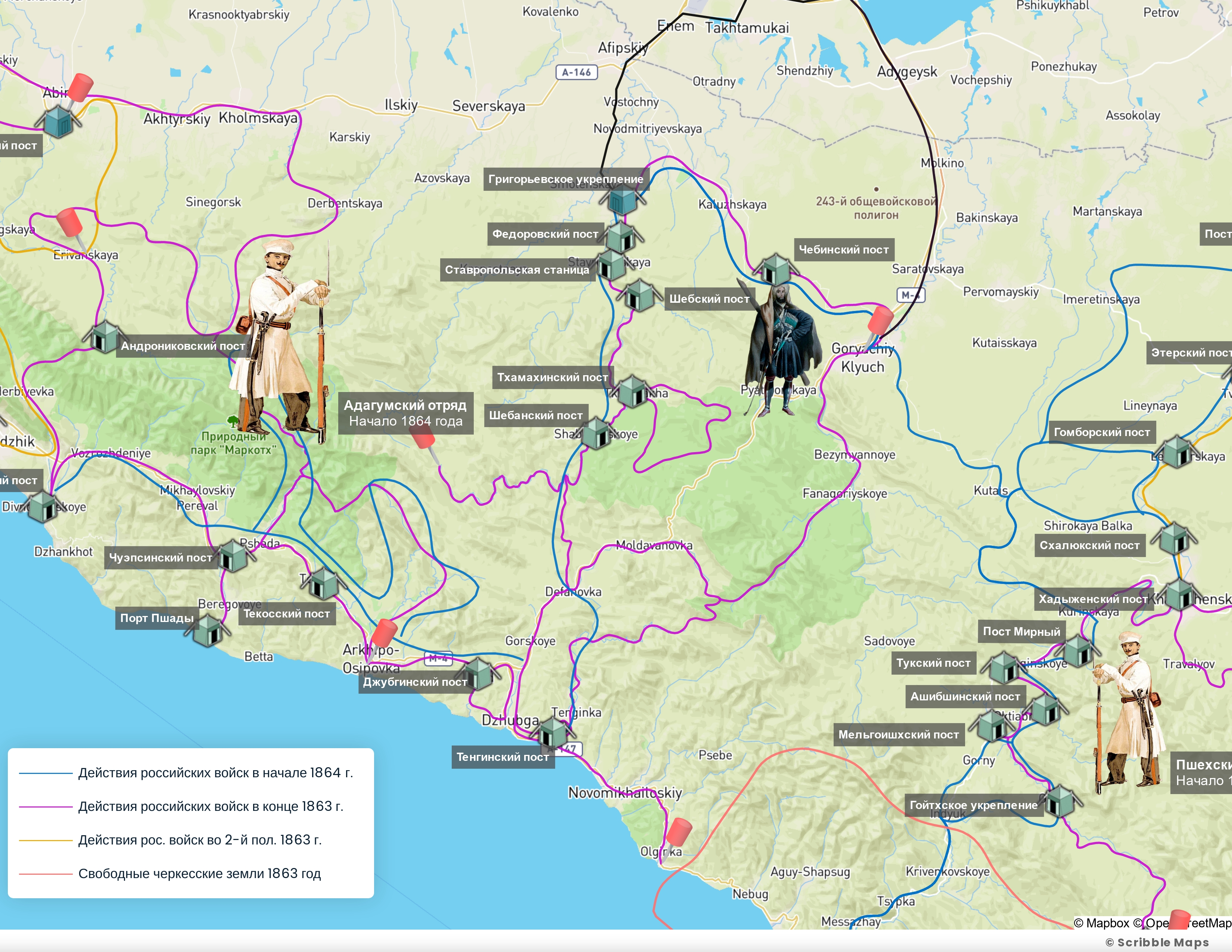Viewport: 1232px width, 952px height.
Task: Click the Мельгошхский пост hut icon
Action: point(993,726)
